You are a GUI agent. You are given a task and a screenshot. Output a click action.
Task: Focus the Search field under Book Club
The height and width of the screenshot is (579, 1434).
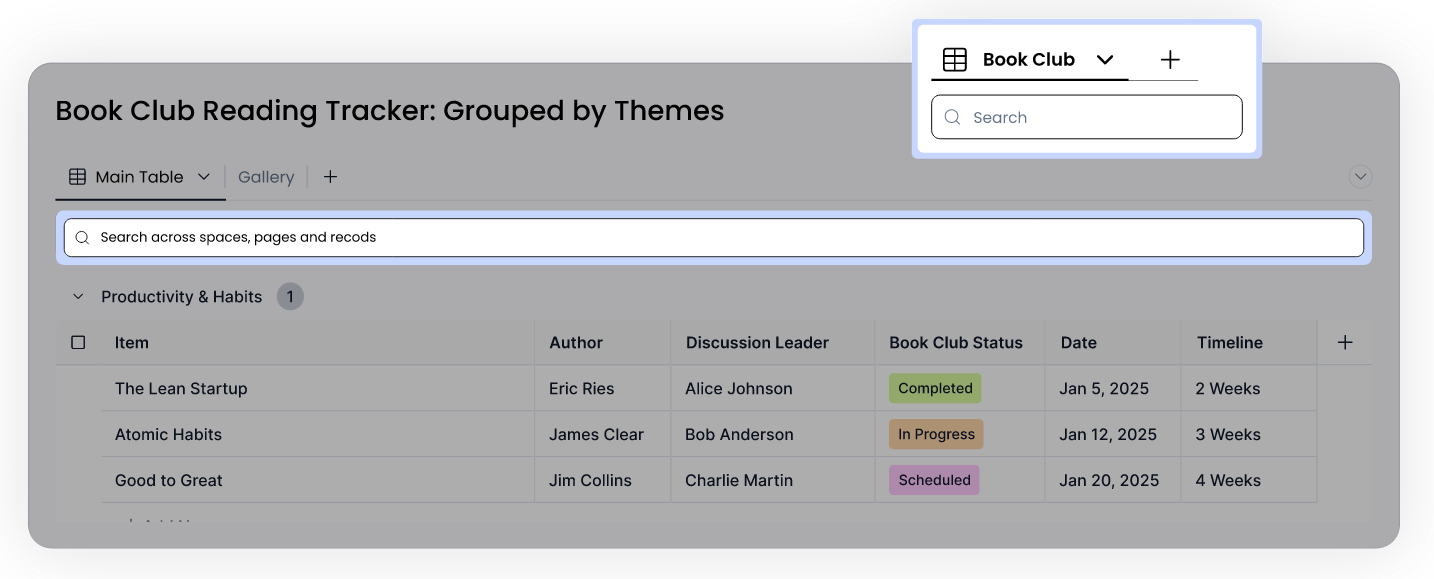1087,117
